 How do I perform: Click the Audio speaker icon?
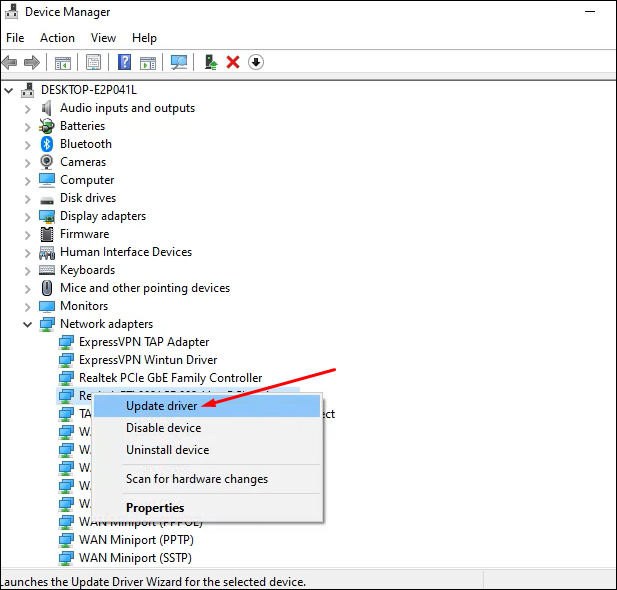pyautogui.click(x=47, y=108)
